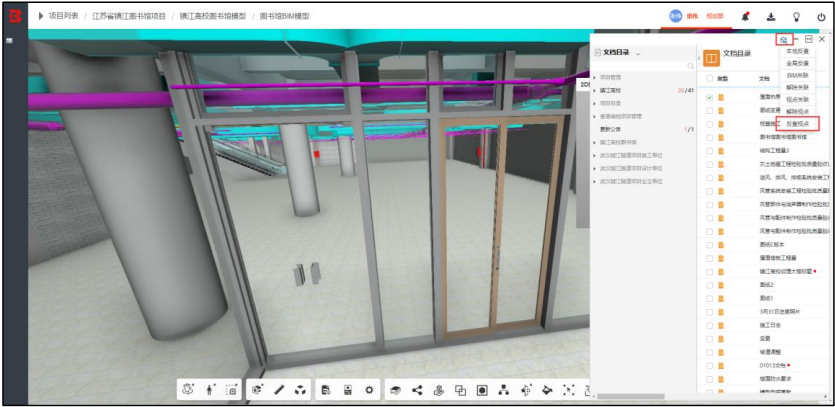Check the box for 图纸2 document
The width and height of the screenshot is (835, 407).
pyautogui.click(x=709, y=285)
